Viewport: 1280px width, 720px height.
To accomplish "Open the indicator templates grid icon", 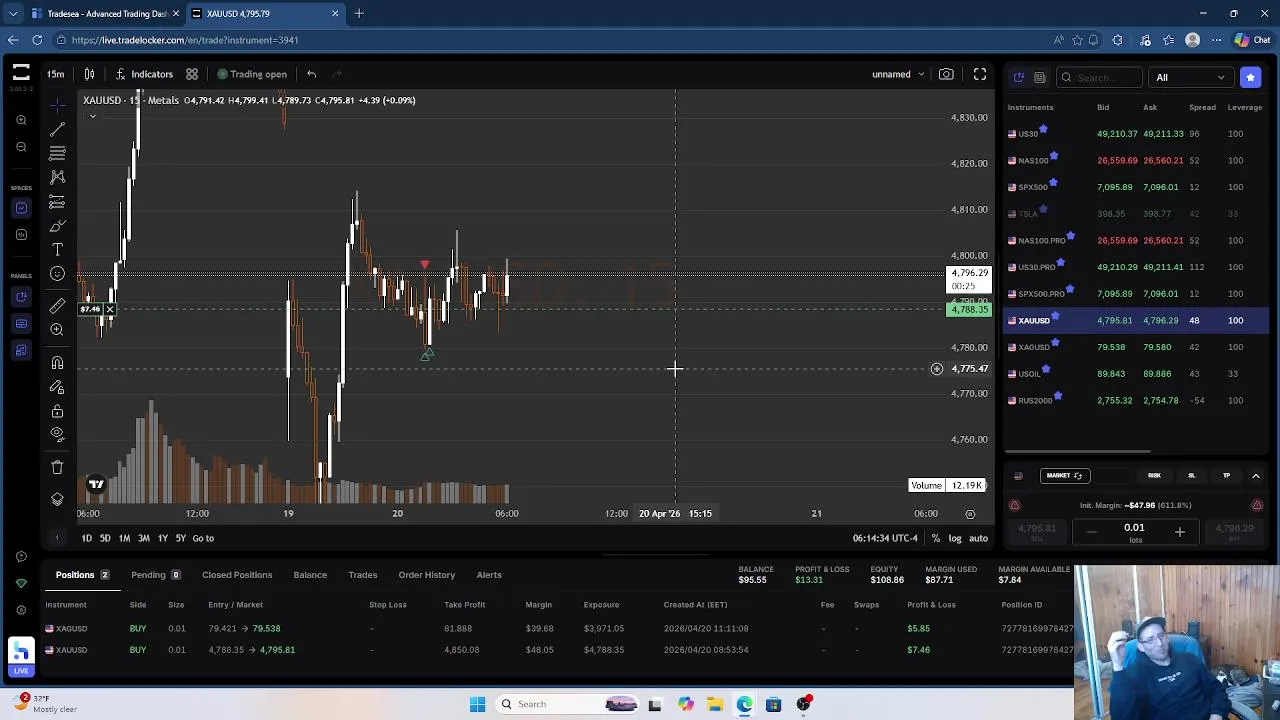I will click(x=192, y=74).
